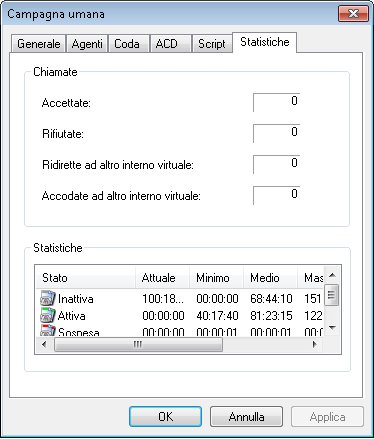The image size is (374, 439).
Task: Click the Accettate value field
Action: tap(277, 102)
